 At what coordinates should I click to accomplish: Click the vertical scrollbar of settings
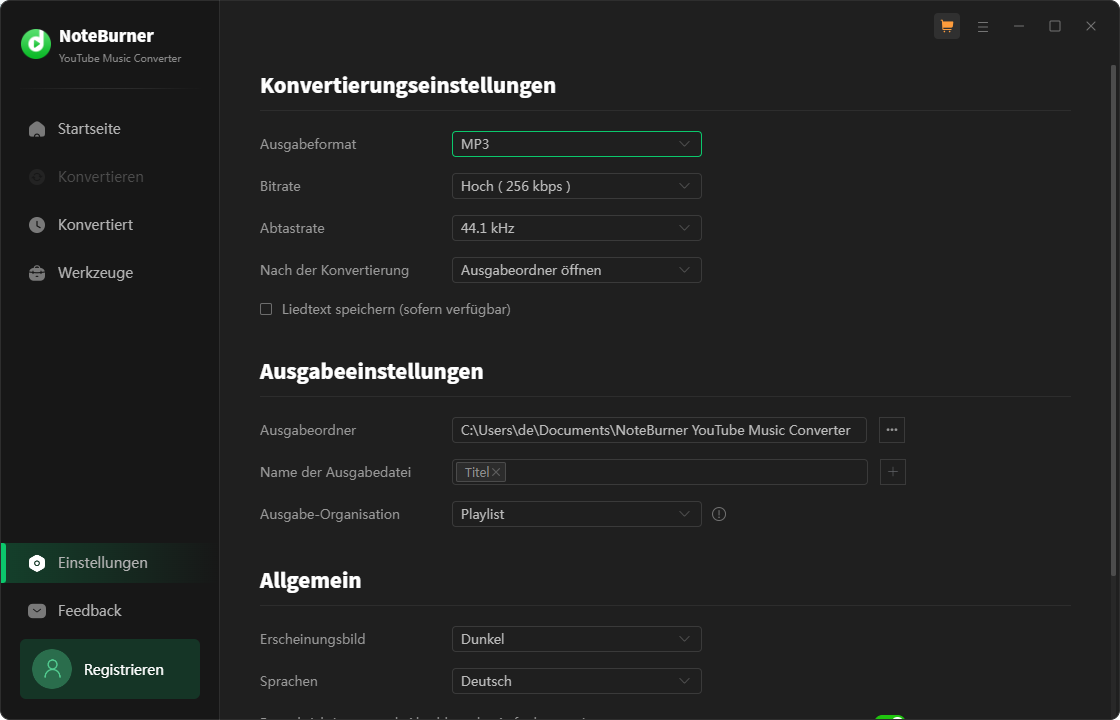point(1113,321)
